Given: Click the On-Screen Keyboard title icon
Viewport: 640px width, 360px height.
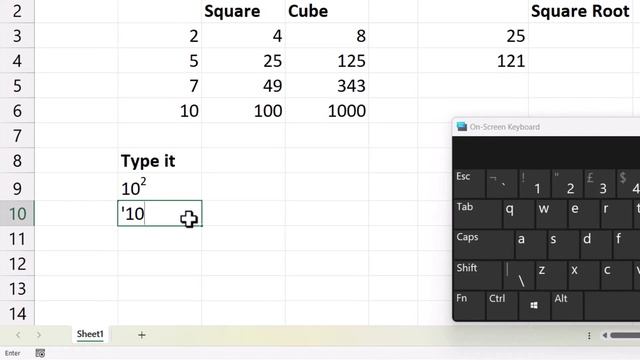Looking at the screenshot, I should [462, 127].
